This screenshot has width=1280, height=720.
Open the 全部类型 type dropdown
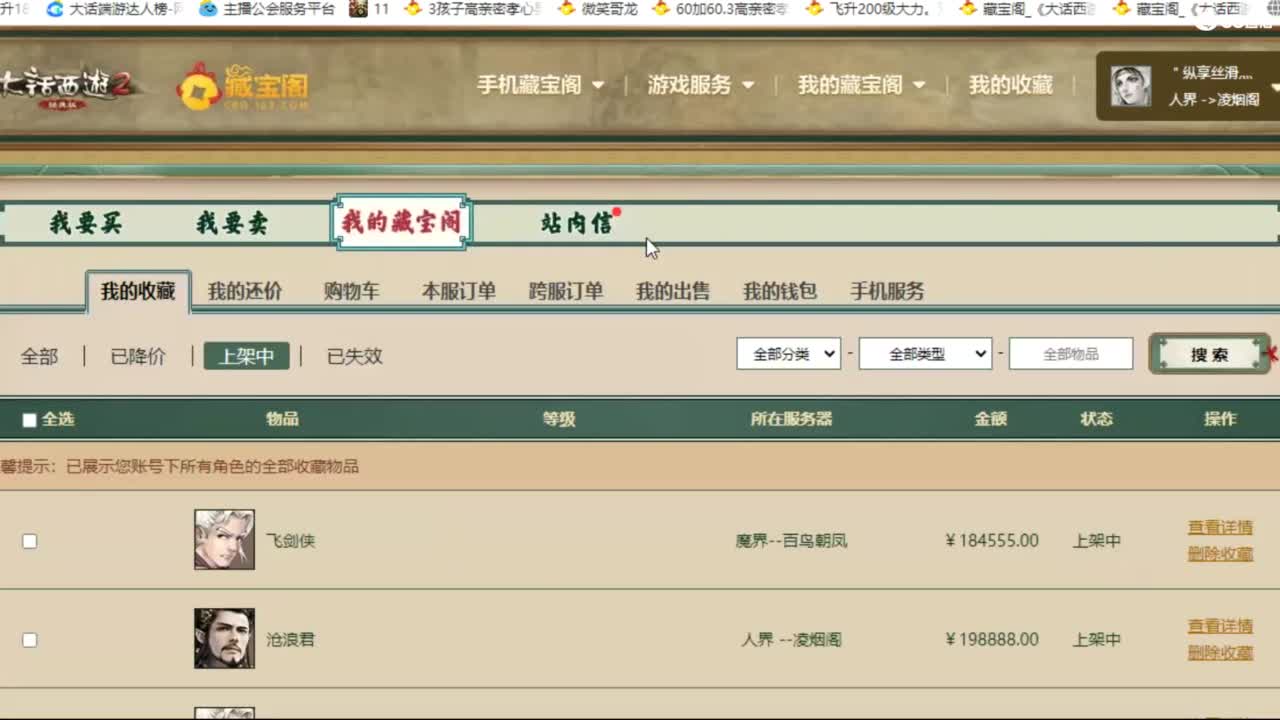click(x=925, y=354)
